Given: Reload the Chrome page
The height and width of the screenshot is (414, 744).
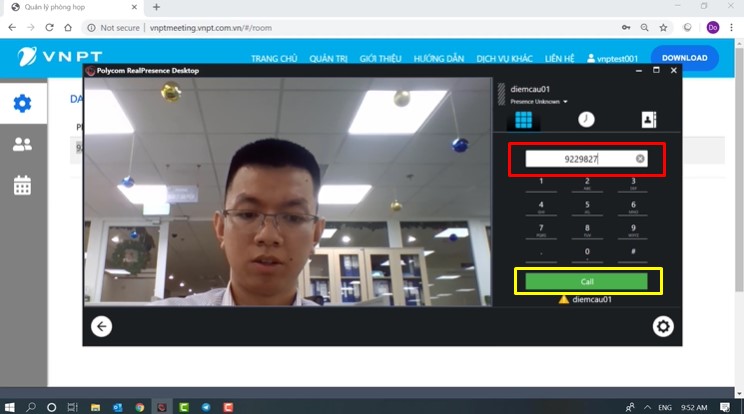Looking at the screenshot, I should pyautogui.click(x=49, y=28).
